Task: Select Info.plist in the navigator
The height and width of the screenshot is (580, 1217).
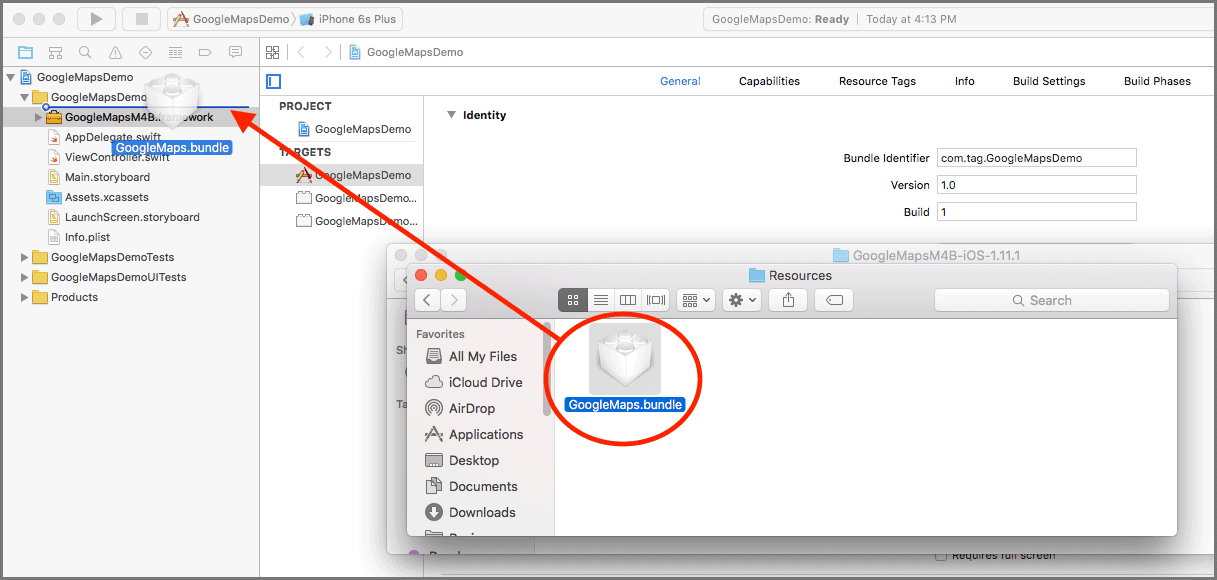Action: 87,237
